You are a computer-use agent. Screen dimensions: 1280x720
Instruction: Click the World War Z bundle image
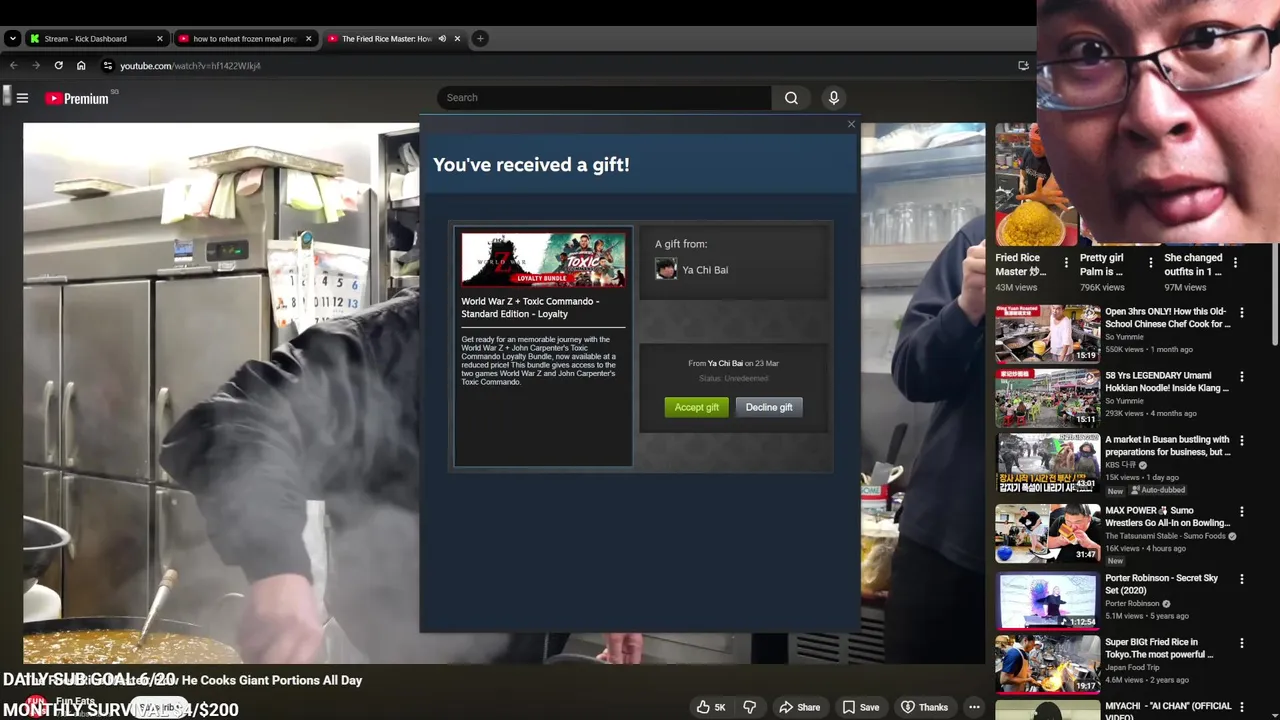543,260
